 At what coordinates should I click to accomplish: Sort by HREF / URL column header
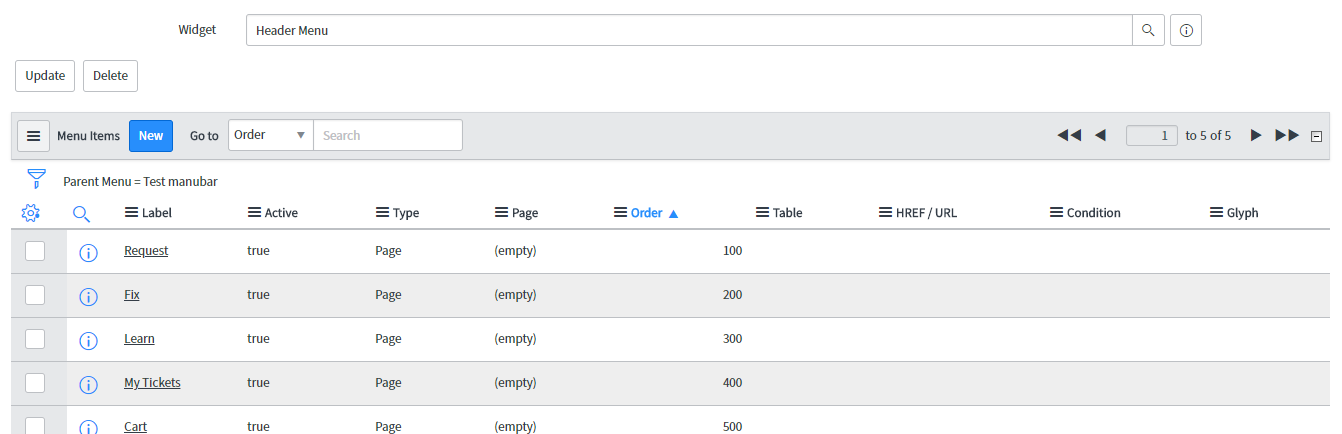tap(927, 212)
